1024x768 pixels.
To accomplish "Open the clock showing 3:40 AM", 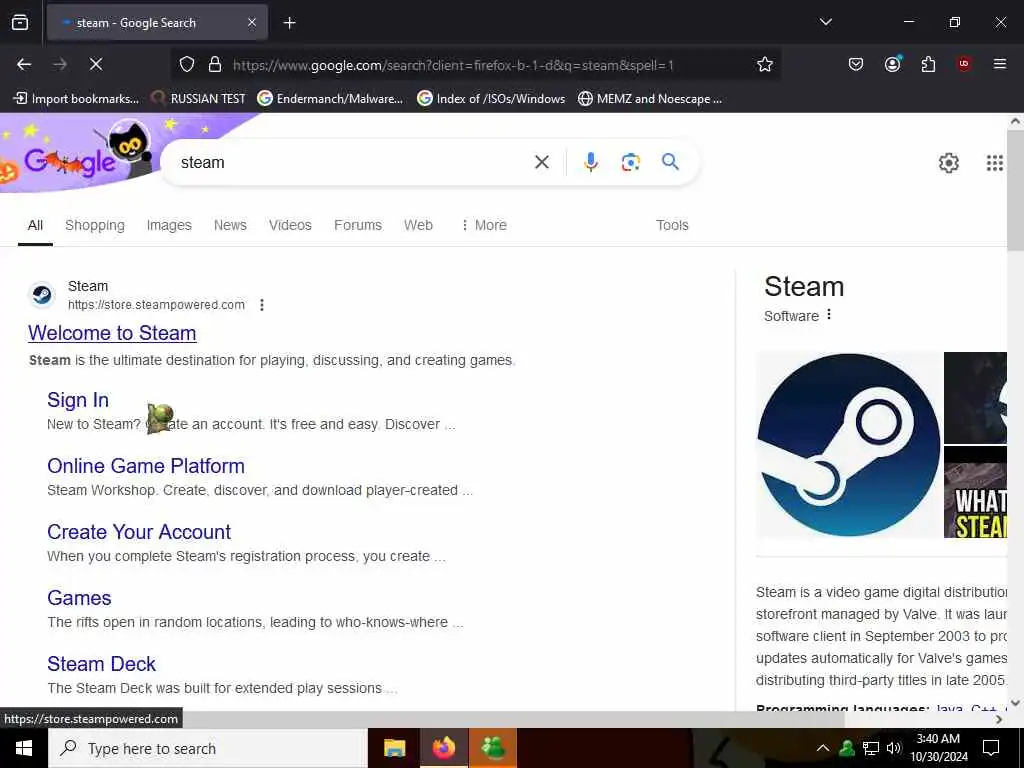I will click(x=938, y=748).
